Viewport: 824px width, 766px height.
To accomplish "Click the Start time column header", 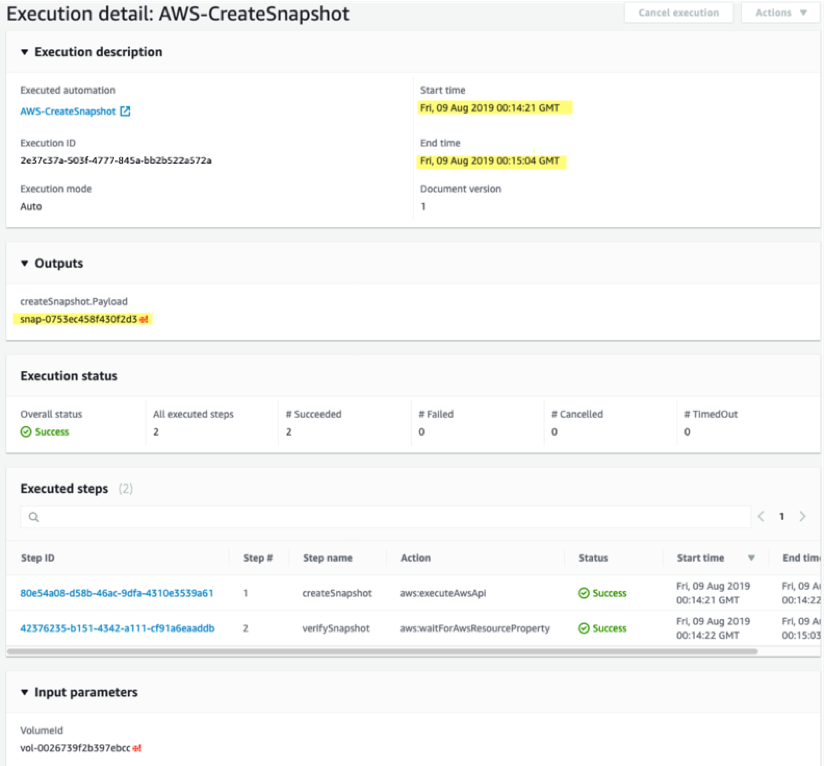I will pyautogui.click(x=700, y=558).
